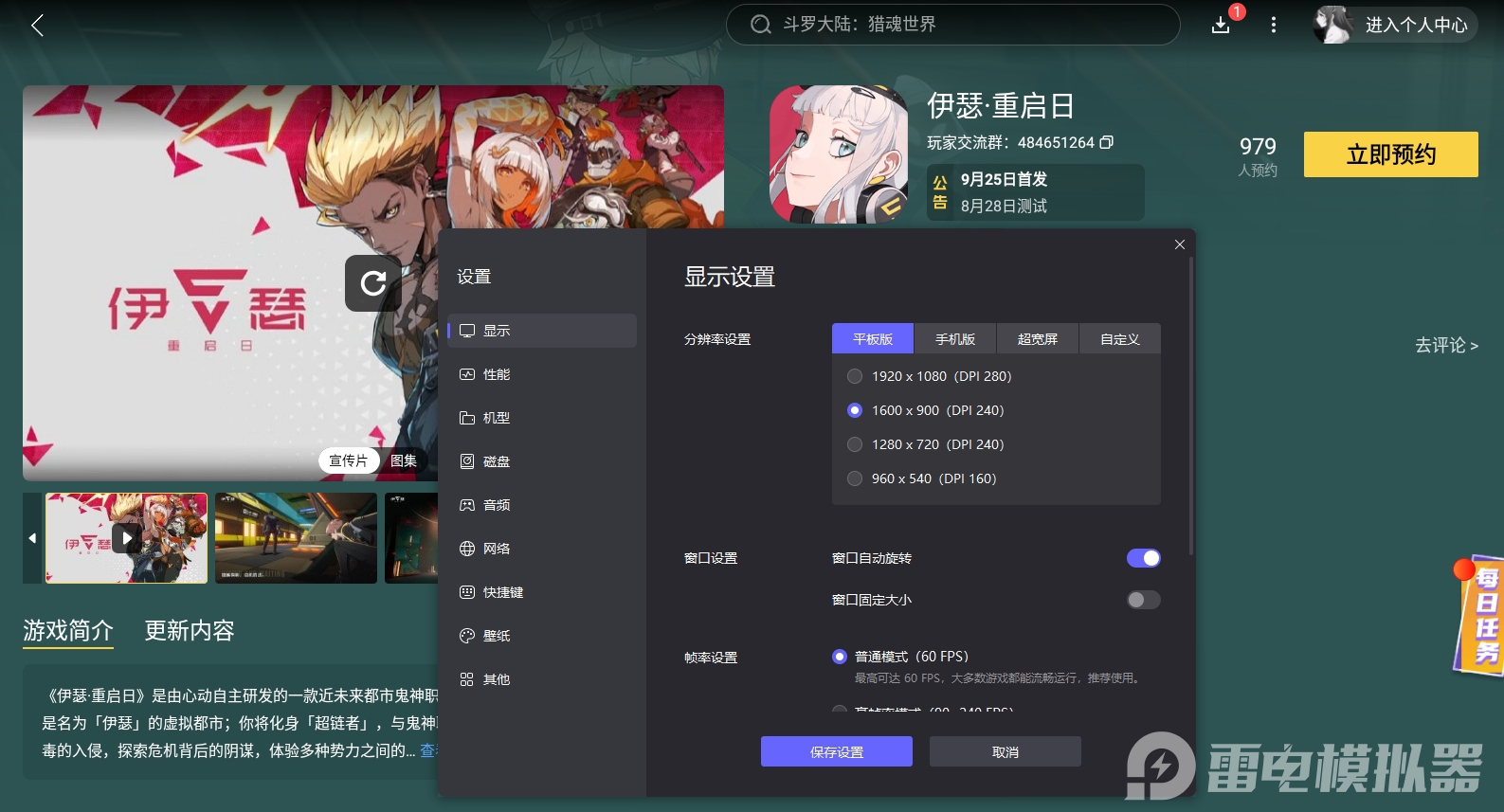Select the 手机版 resolution tab
Viewport: 1504px width, 812px height.
click(955, 338)
